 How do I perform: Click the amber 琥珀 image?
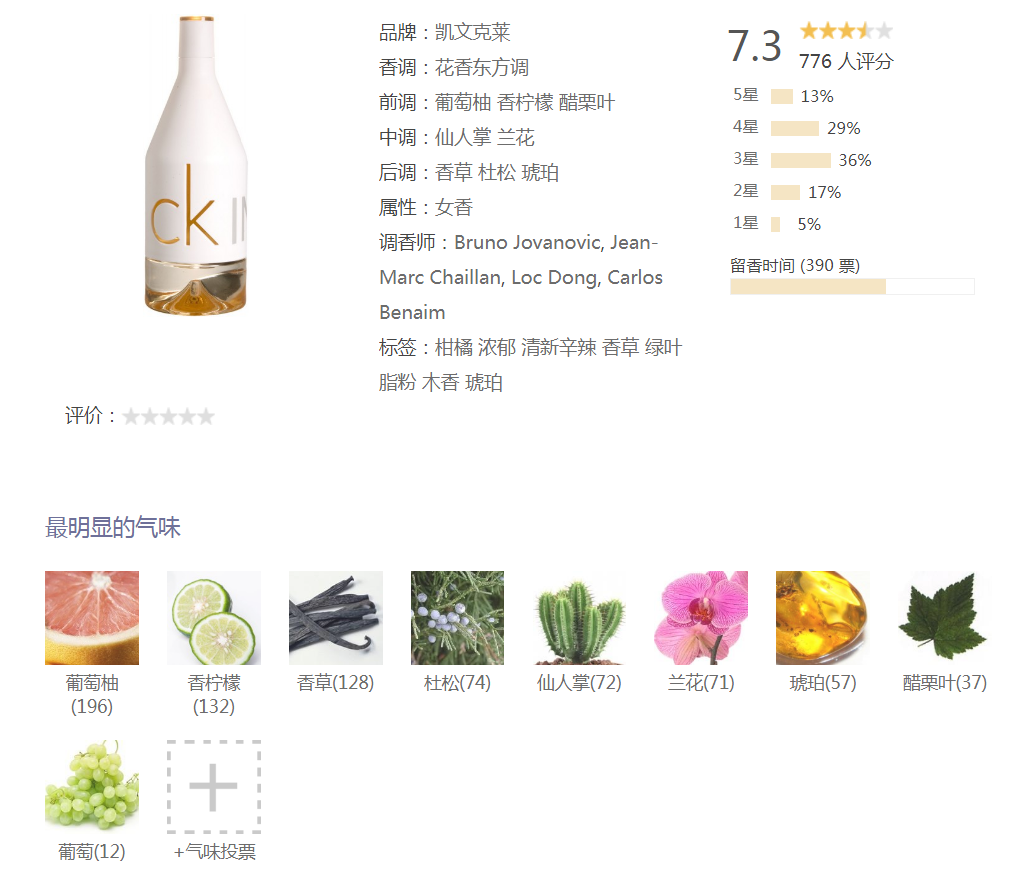pos(823,617)
